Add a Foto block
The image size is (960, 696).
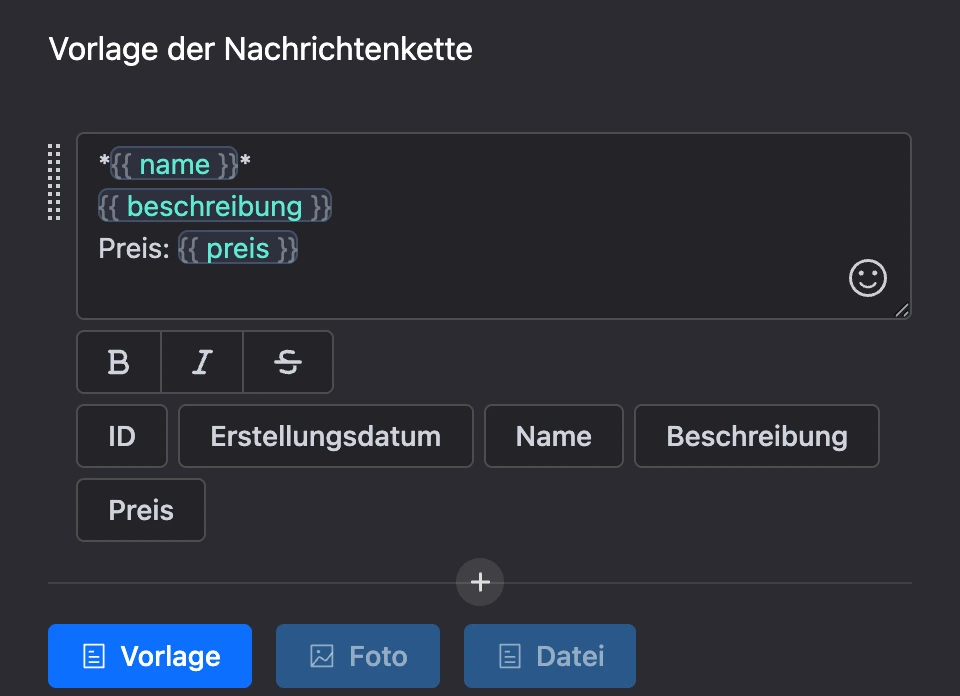358,656
